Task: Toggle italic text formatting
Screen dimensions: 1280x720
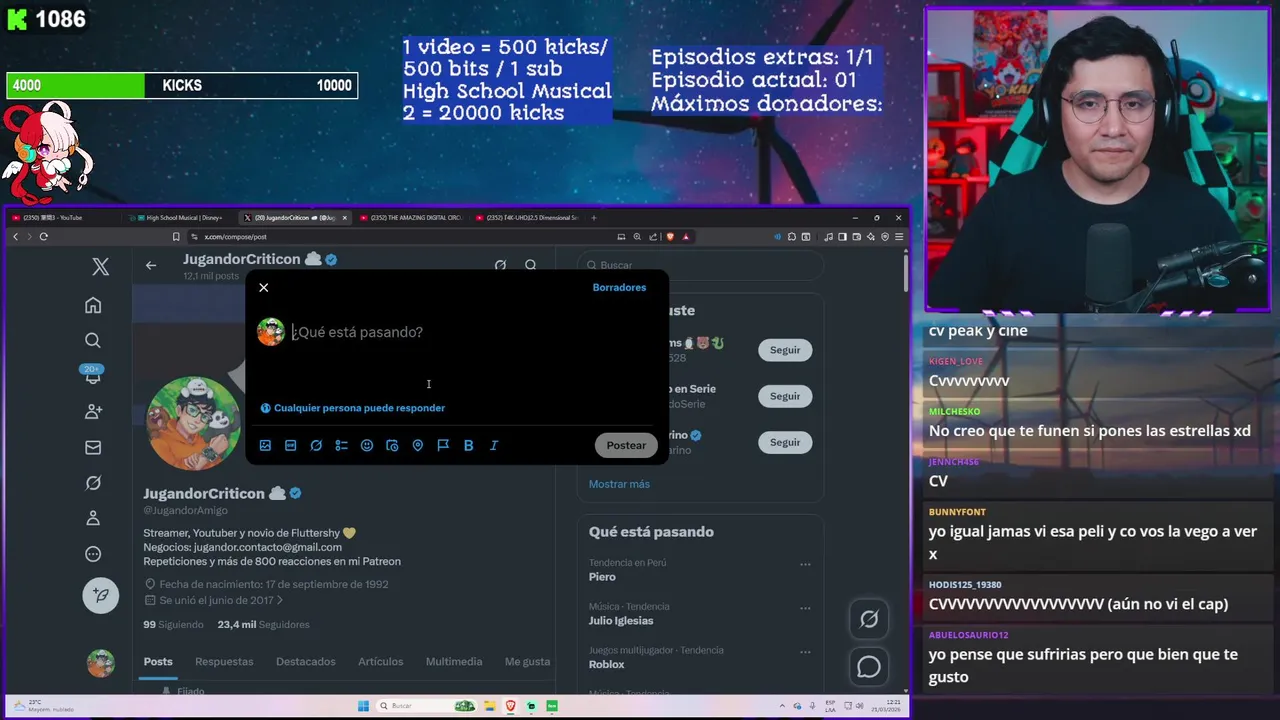Action: coord(494,445)
